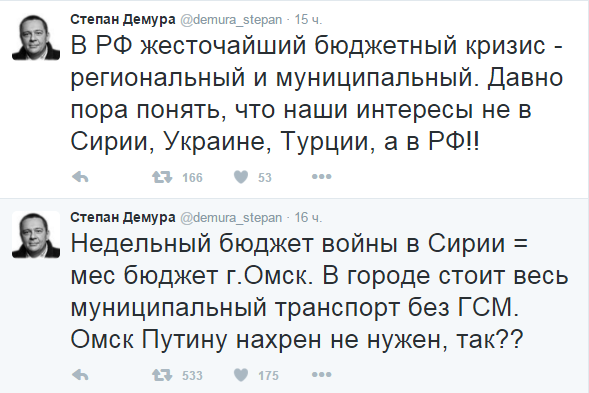Image resolution: width=589 pixels, height=393 pixels.
Task: Open the 16 ч. timestamp link
Action: click(x=308, y=218)
